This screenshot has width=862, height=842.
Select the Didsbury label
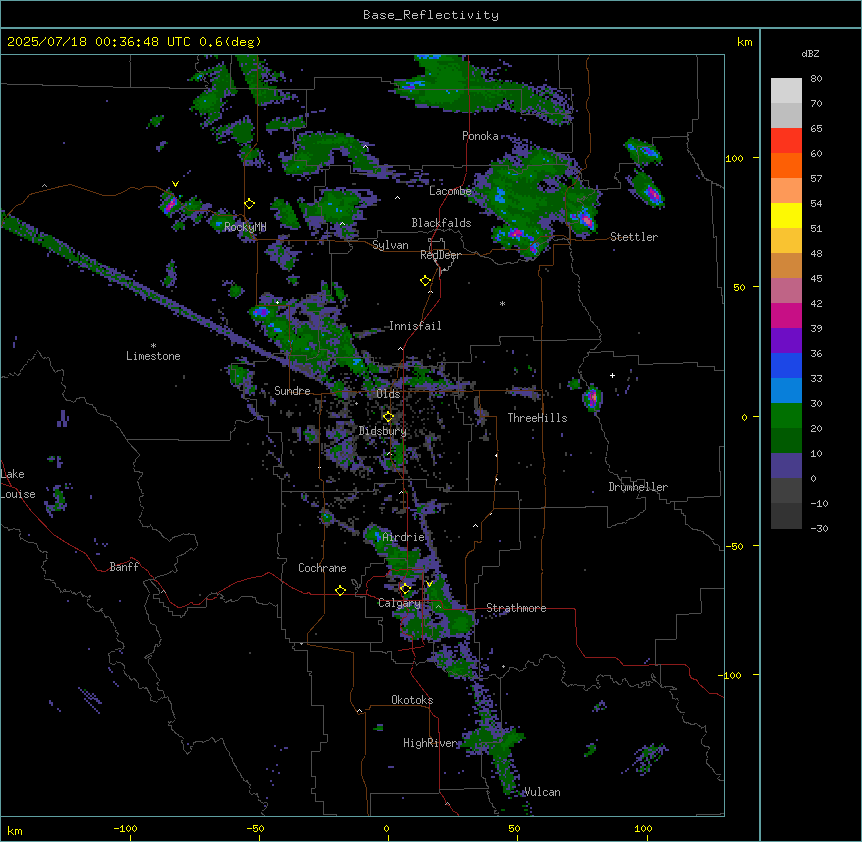[383, 431]
